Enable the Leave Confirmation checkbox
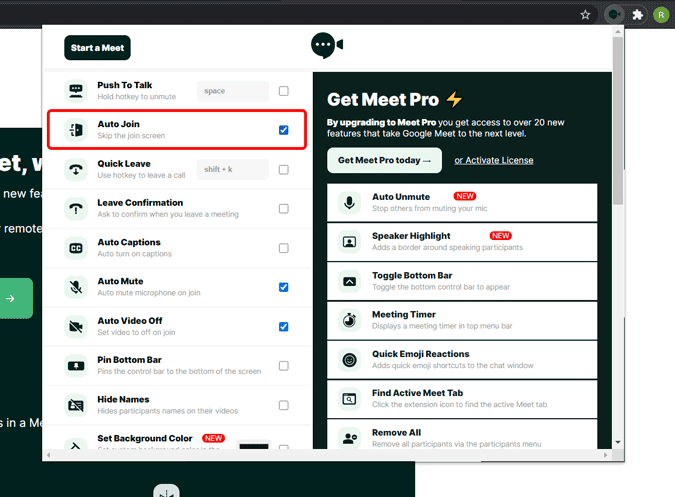 (x=284, y=209)
